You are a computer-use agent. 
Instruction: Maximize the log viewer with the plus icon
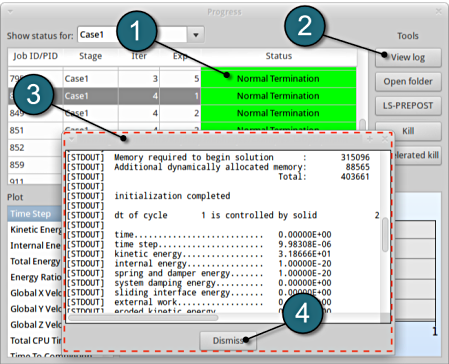pos(370,139)
